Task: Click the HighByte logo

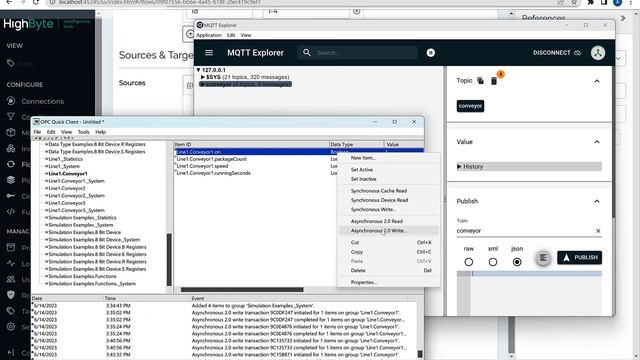Action: click(x=28, y=24)
